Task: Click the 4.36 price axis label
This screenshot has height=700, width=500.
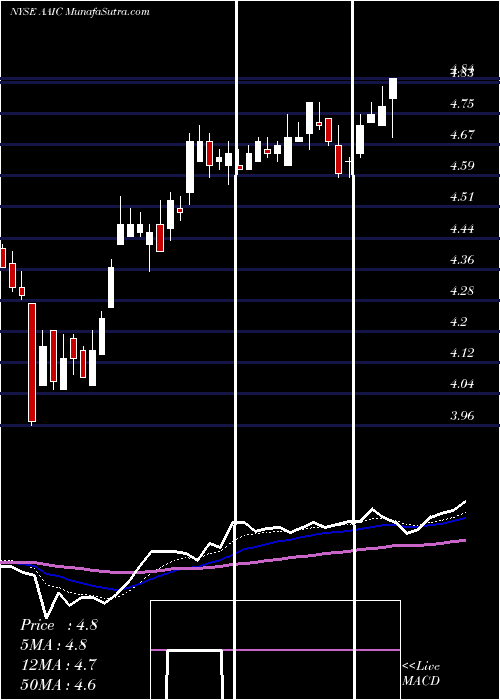Action: (462, 260)
